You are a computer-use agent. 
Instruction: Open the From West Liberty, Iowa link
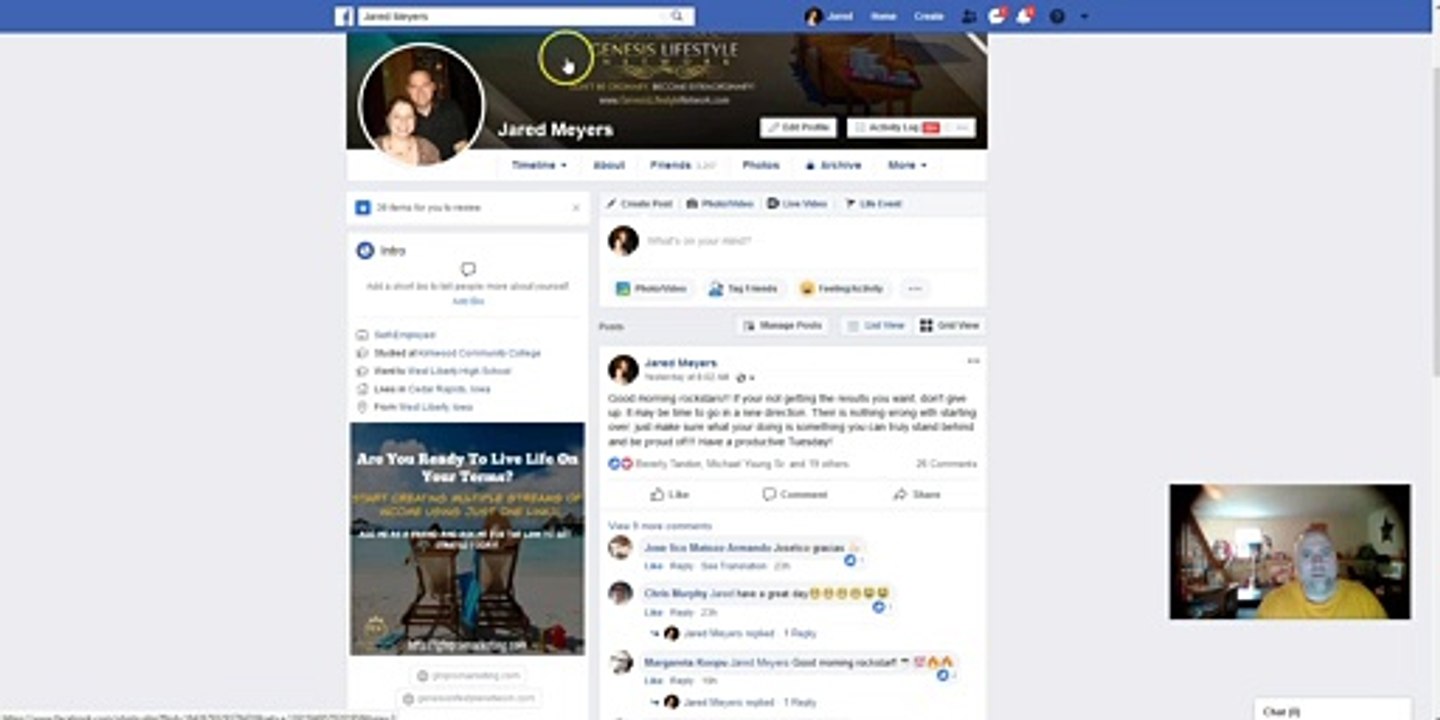click(436, 407)
